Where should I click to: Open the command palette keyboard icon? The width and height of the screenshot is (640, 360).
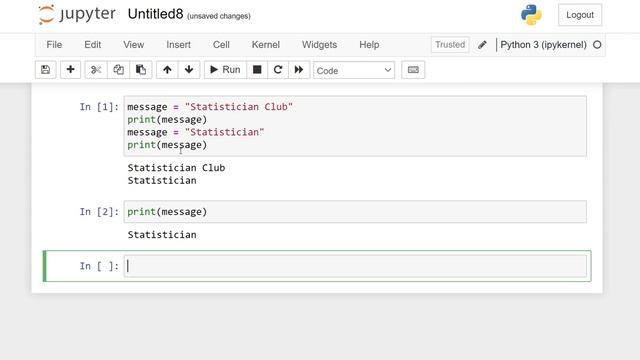[x=413, y=70]
